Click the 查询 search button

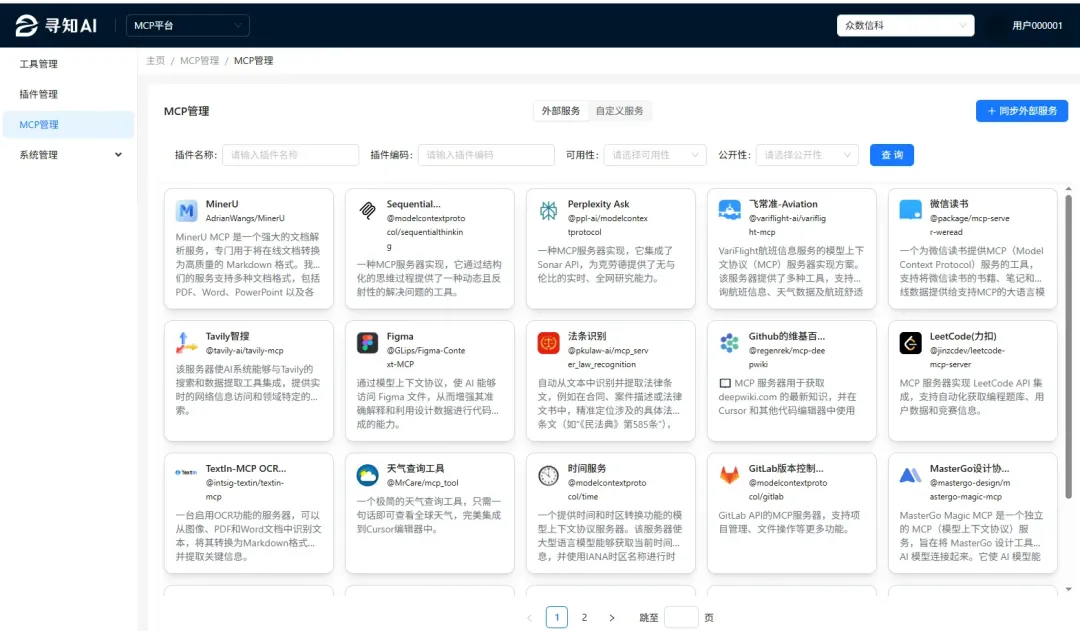point(891,155)
